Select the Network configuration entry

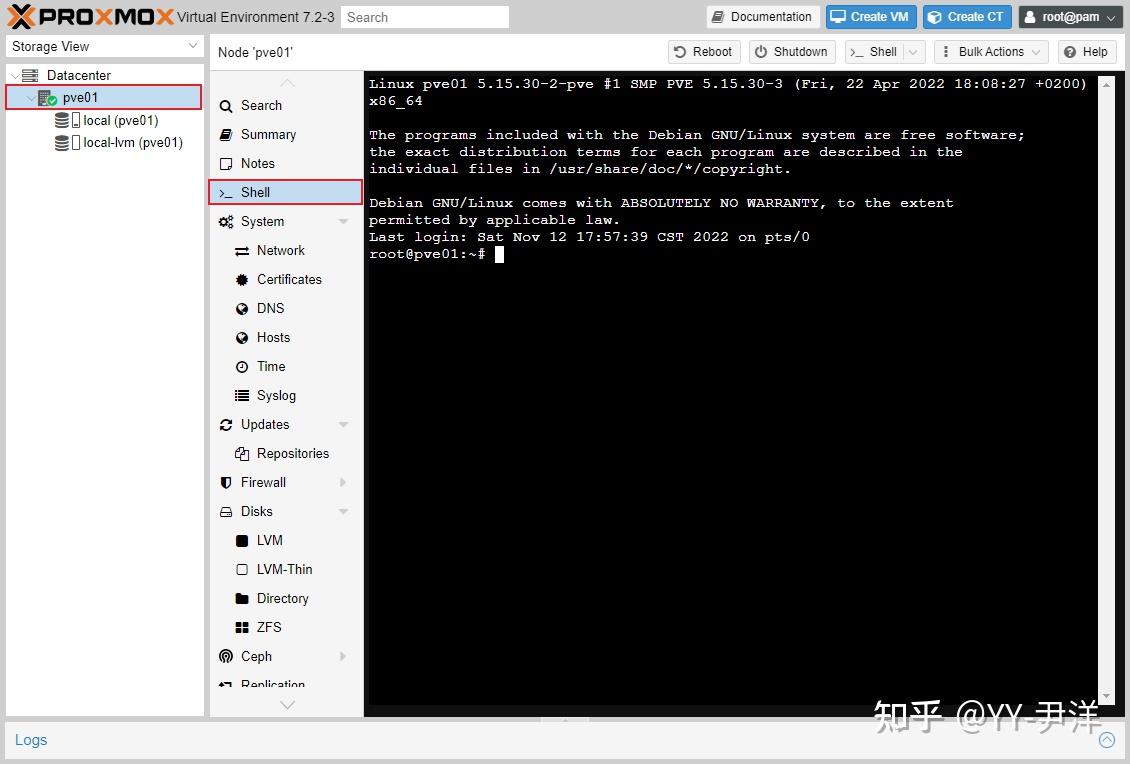282,250
